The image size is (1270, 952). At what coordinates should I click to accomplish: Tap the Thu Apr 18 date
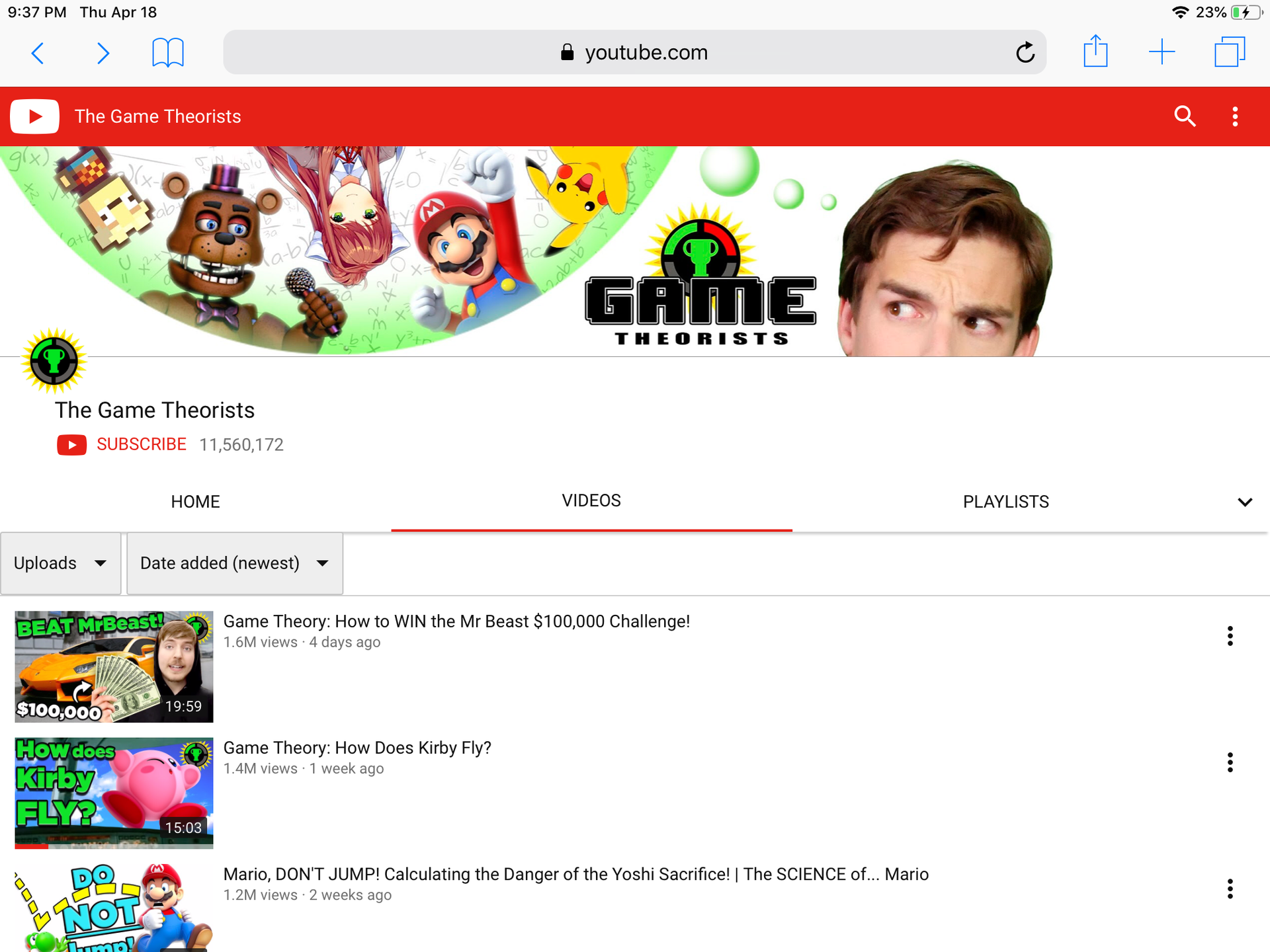118,13
